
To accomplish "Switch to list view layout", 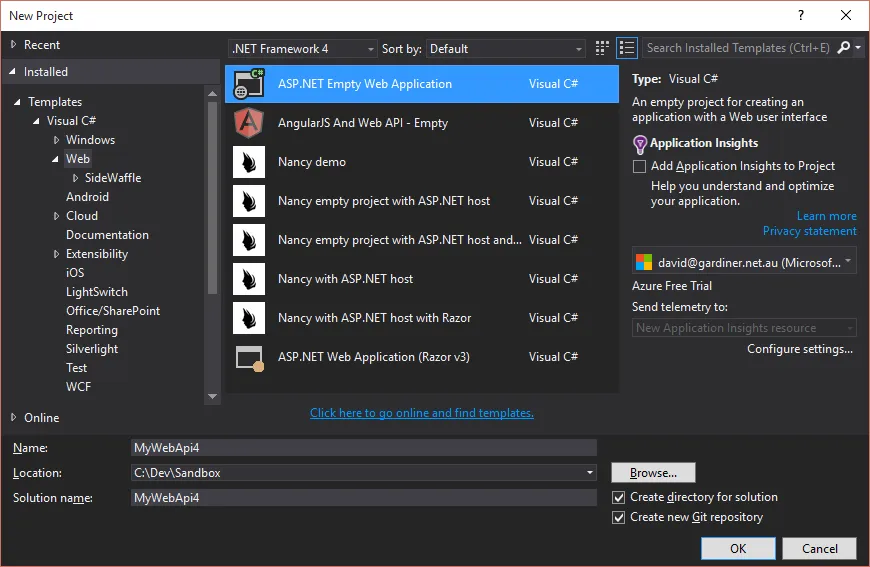I will click(x=627, y=48).
